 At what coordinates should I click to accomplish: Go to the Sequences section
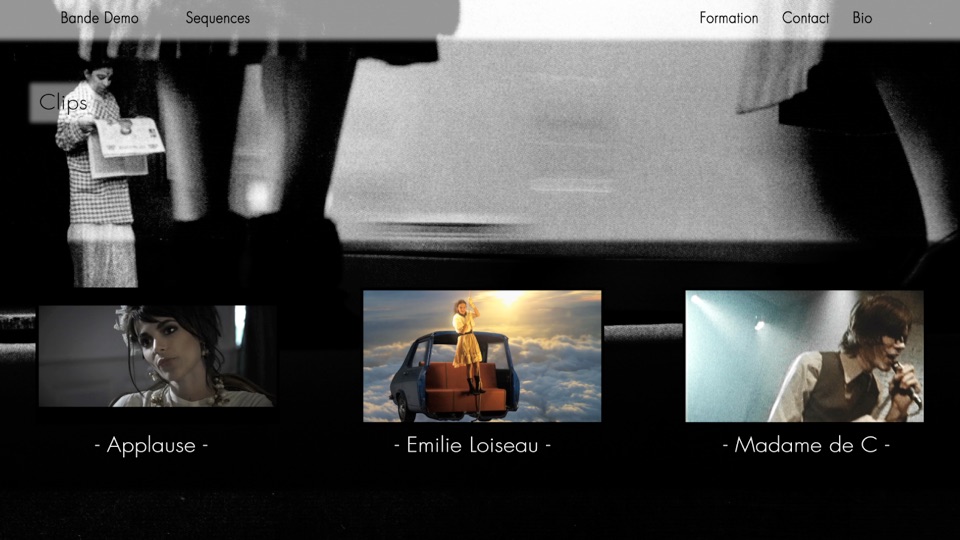pyautogui.click(x=217, y=18)
